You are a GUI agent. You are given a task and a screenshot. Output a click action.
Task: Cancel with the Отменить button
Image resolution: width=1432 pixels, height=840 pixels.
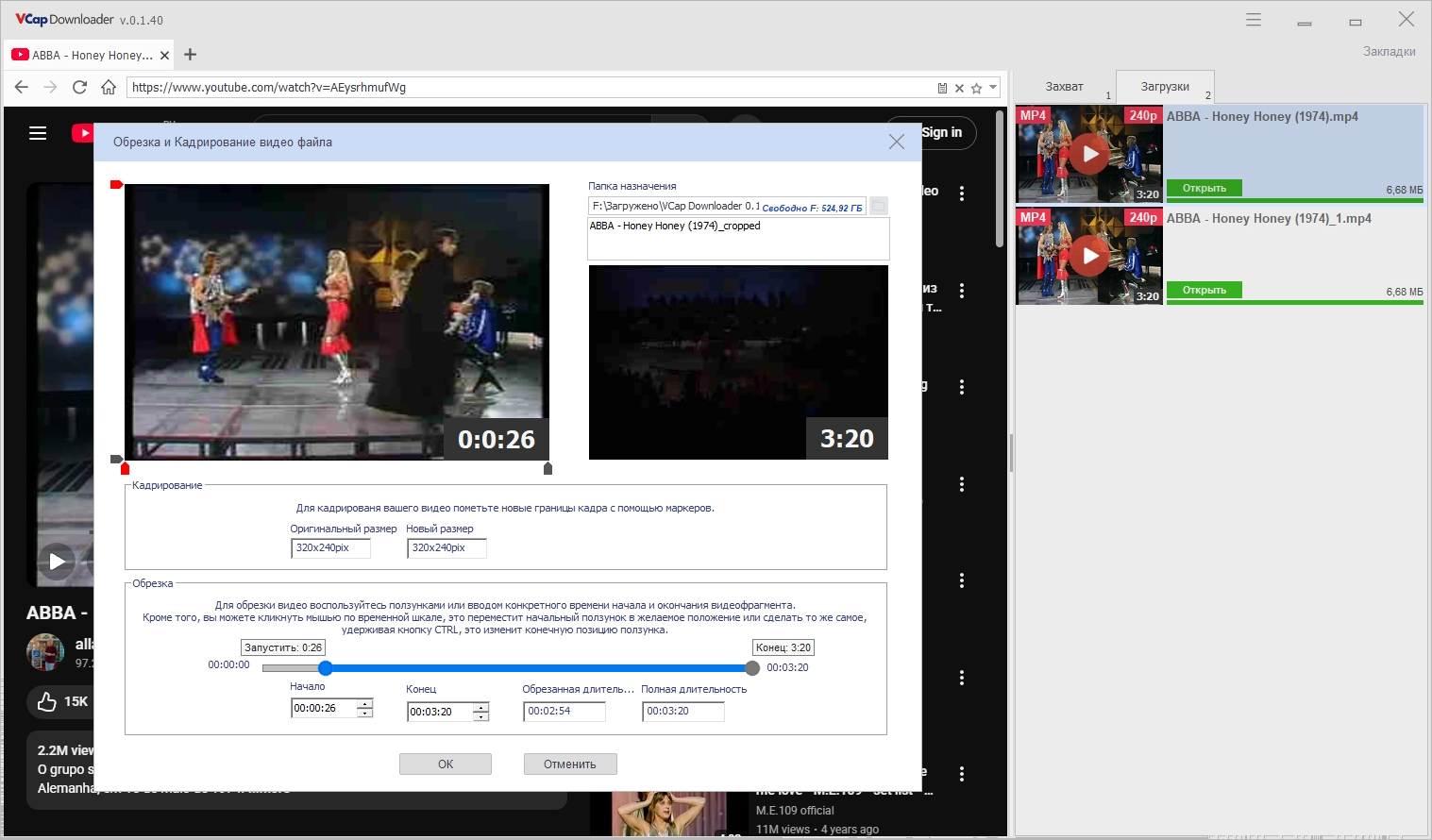[x=570, y=764]
